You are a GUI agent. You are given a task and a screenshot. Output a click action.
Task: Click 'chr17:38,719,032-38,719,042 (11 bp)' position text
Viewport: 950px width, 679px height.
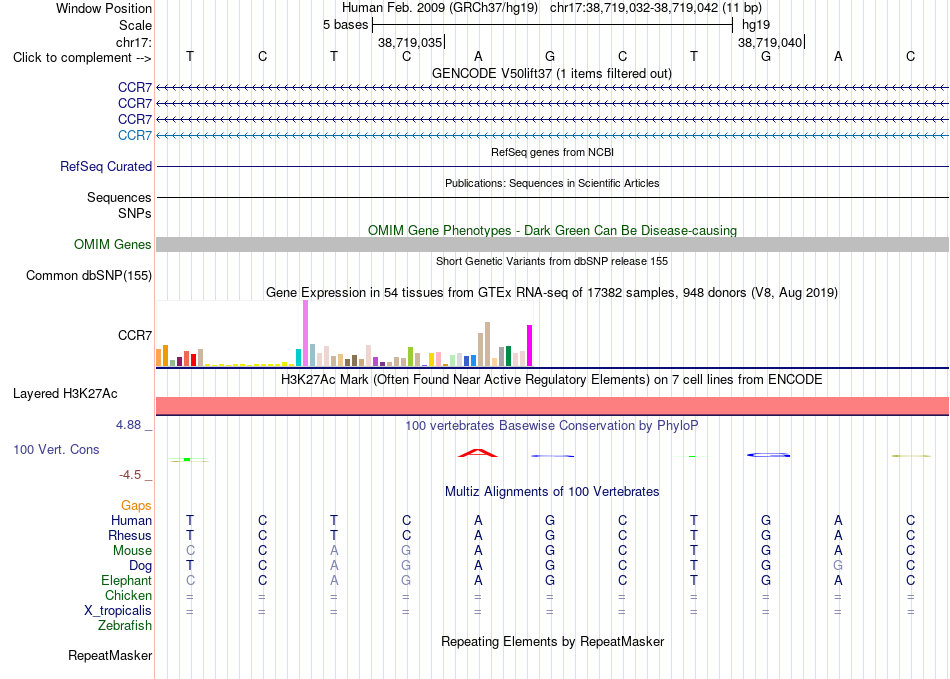pos(656,8)
